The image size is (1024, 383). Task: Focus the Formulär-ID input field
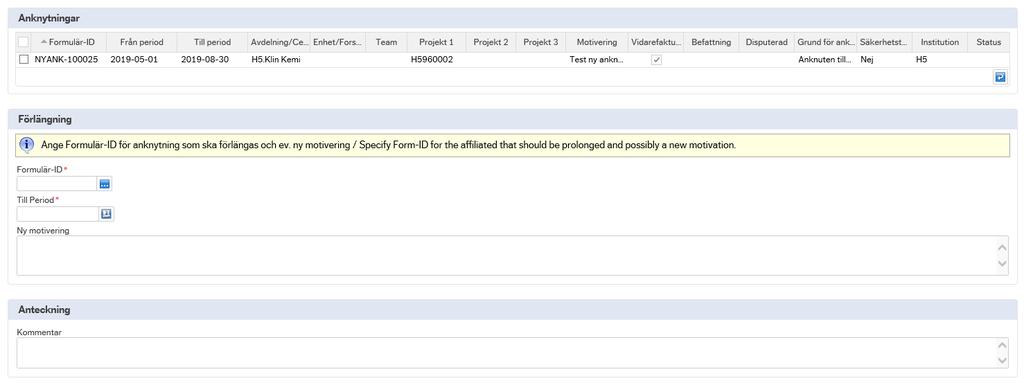(57, 185)
